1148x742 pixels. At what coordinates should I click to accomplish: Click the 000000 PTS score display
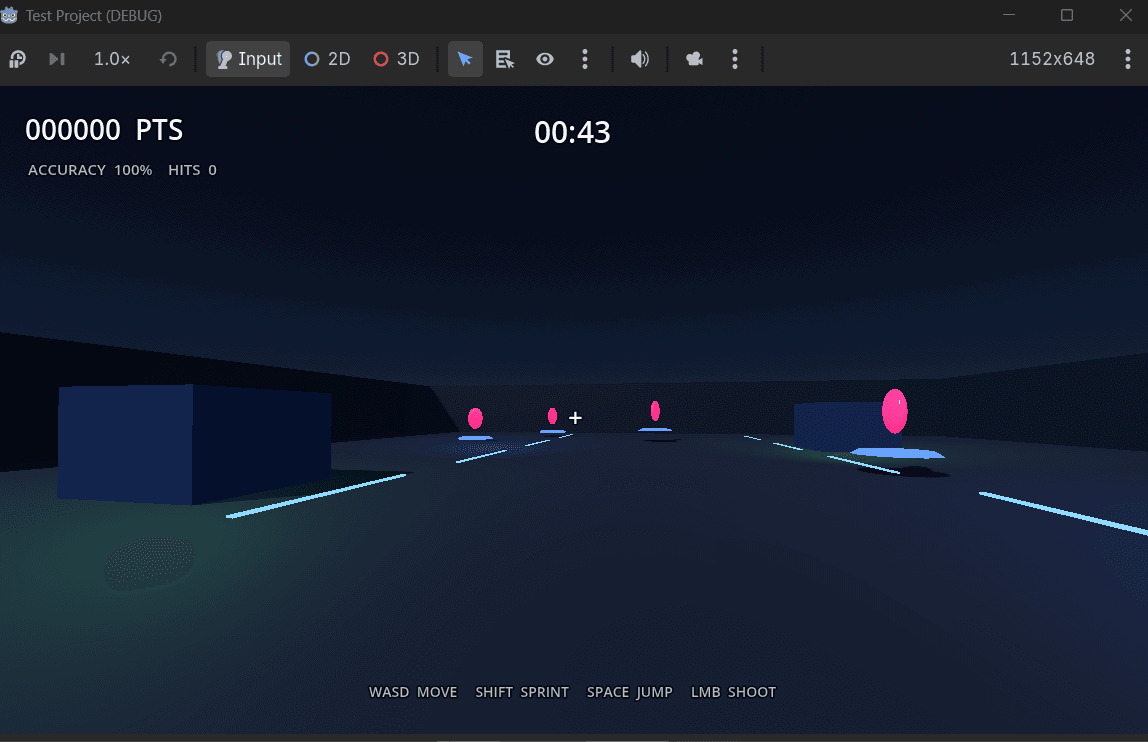coord(104,130)
